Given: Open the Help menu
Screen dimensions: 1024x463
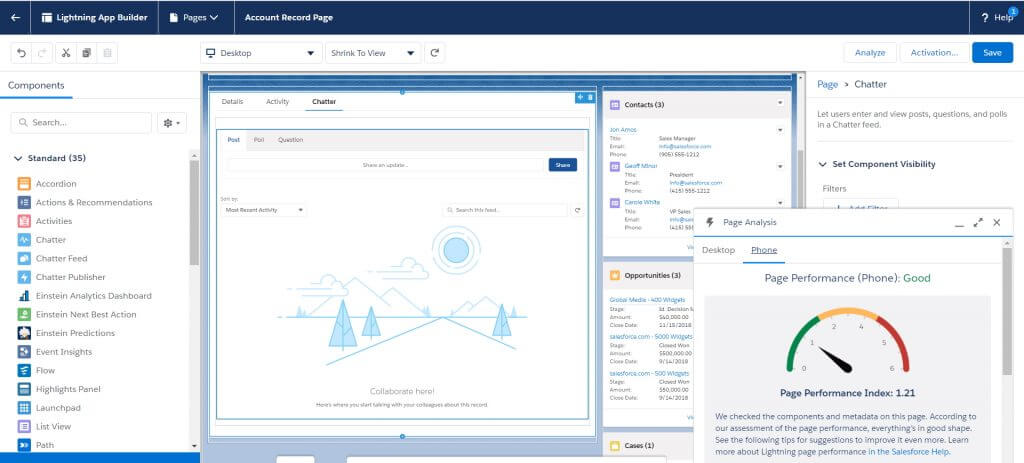Looking at the screenshot, I should (x=998, y=18).
